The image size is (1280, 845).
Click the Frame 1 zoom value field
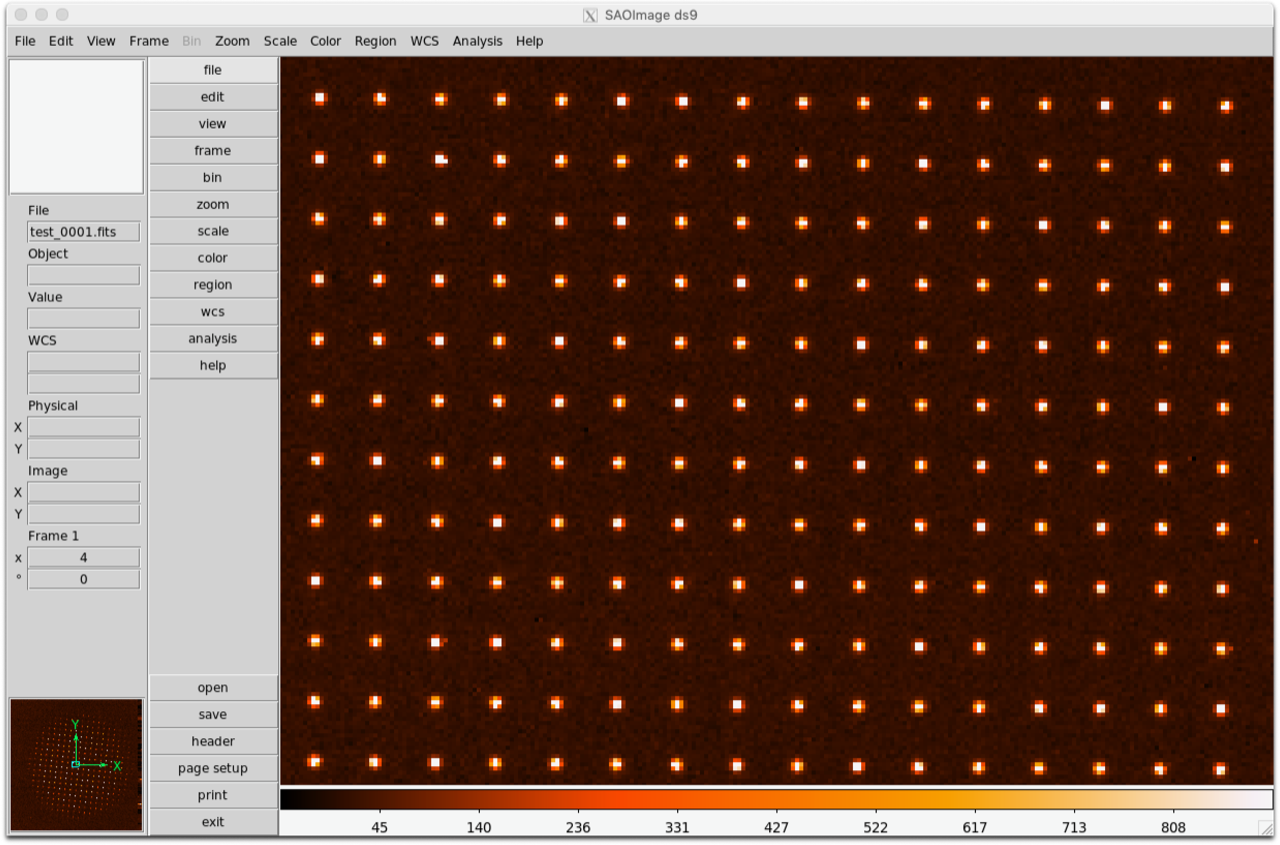pyautogui.click(x=84, y=558)
